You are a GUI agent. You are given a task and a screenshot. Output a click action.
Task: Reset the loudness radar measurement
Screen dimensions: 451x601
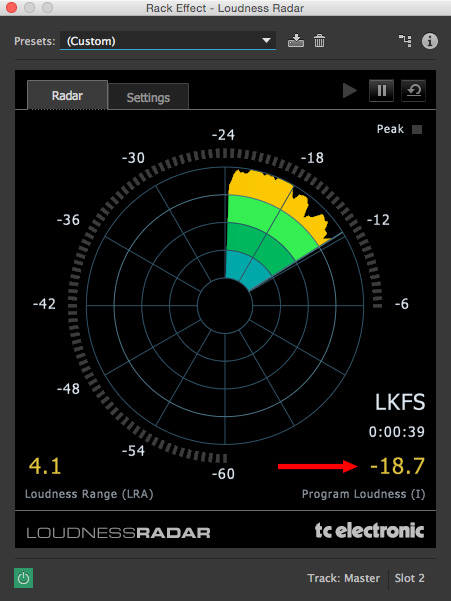click(413, 91)
